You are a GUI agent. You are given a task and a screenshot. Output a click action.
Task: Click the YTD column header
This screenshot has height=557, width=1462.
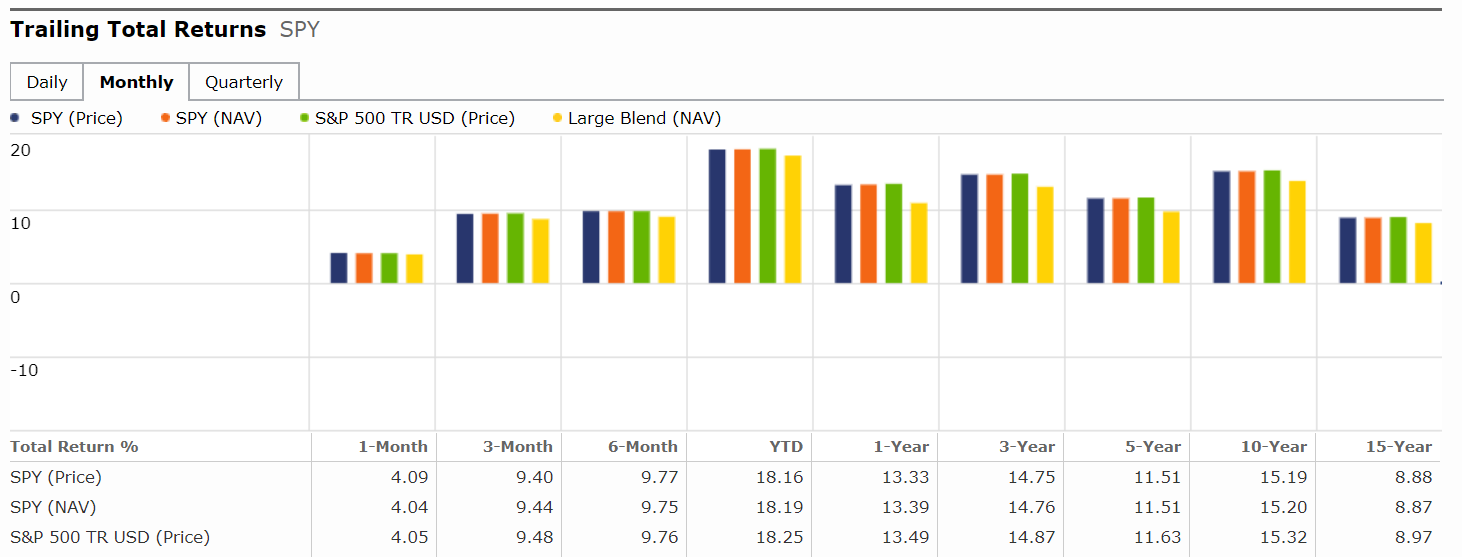tap(787, 447)
